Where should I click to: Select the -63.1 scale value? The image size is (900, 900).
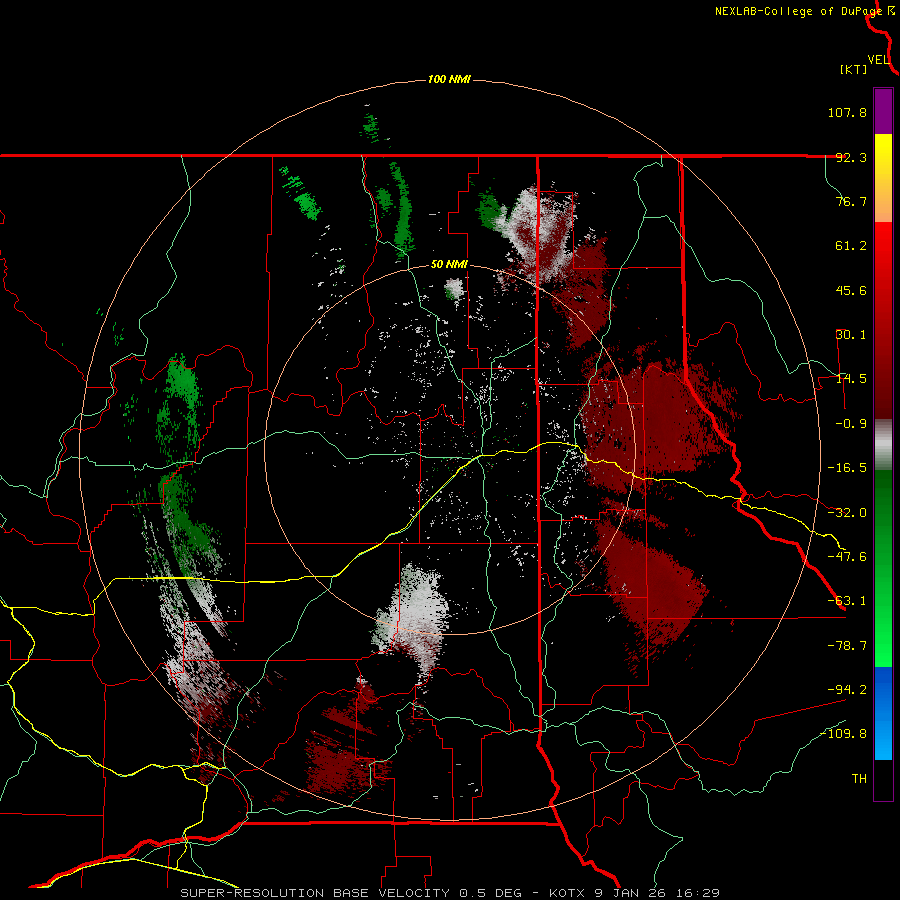coord(847,601)
